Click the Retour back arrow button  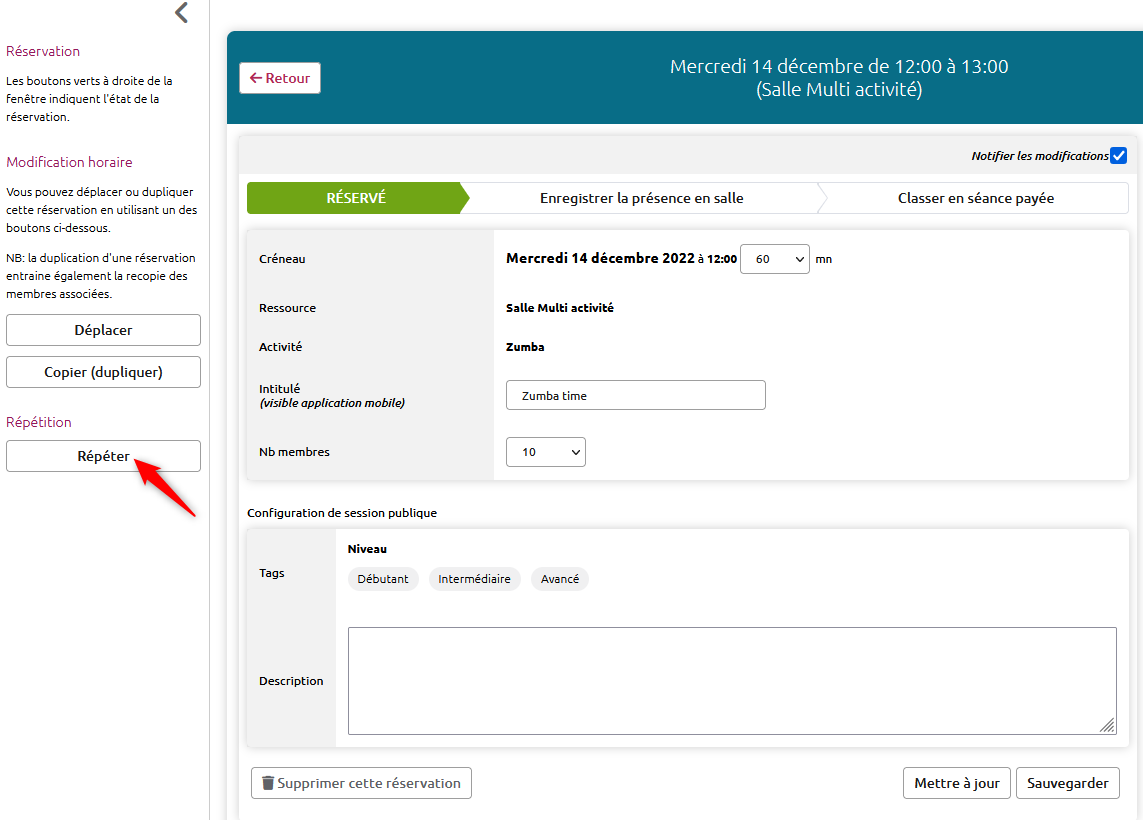(x=280, y=78)
